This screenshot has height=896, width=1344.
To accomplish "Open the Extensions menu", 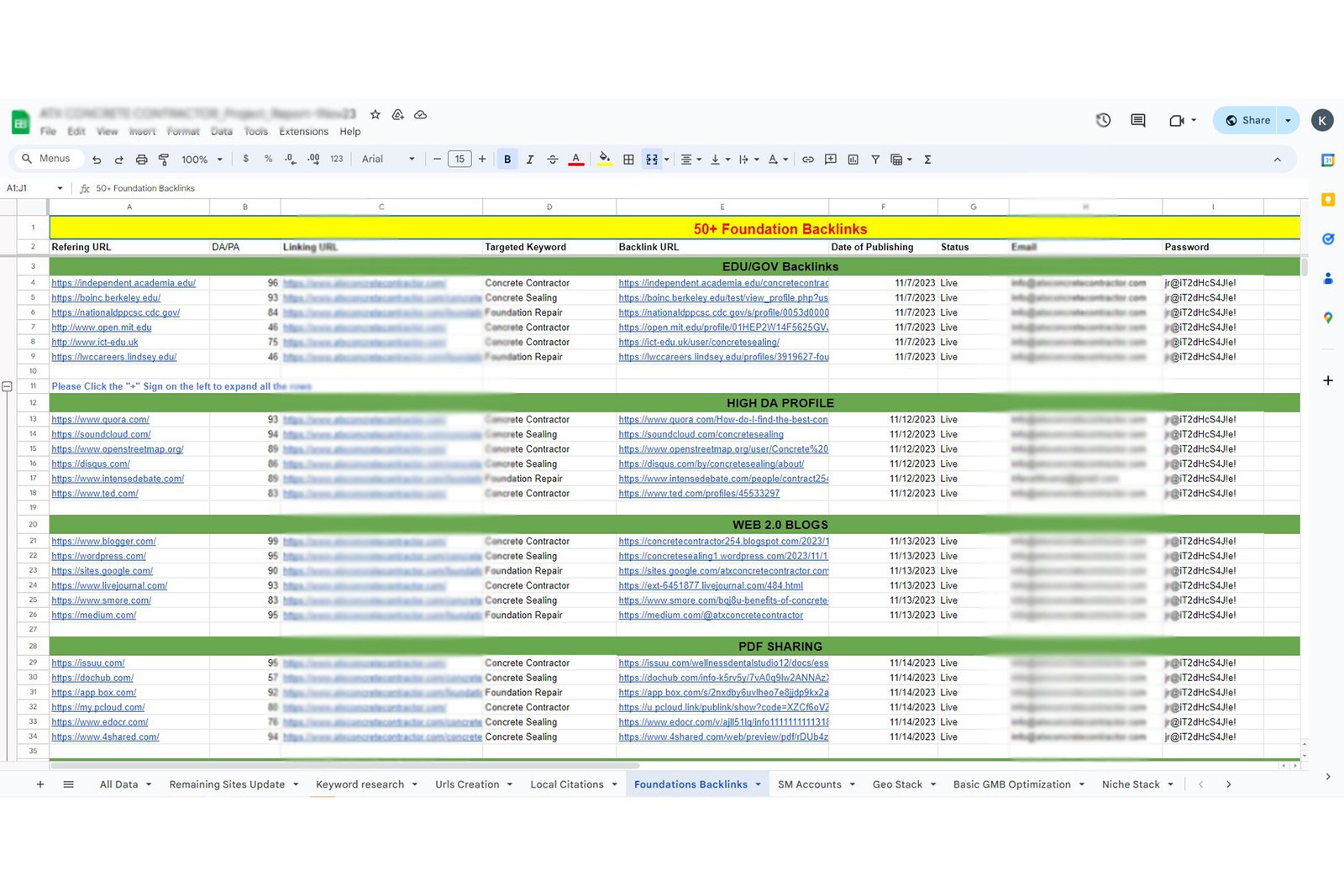I will click(x=304, y=132).
